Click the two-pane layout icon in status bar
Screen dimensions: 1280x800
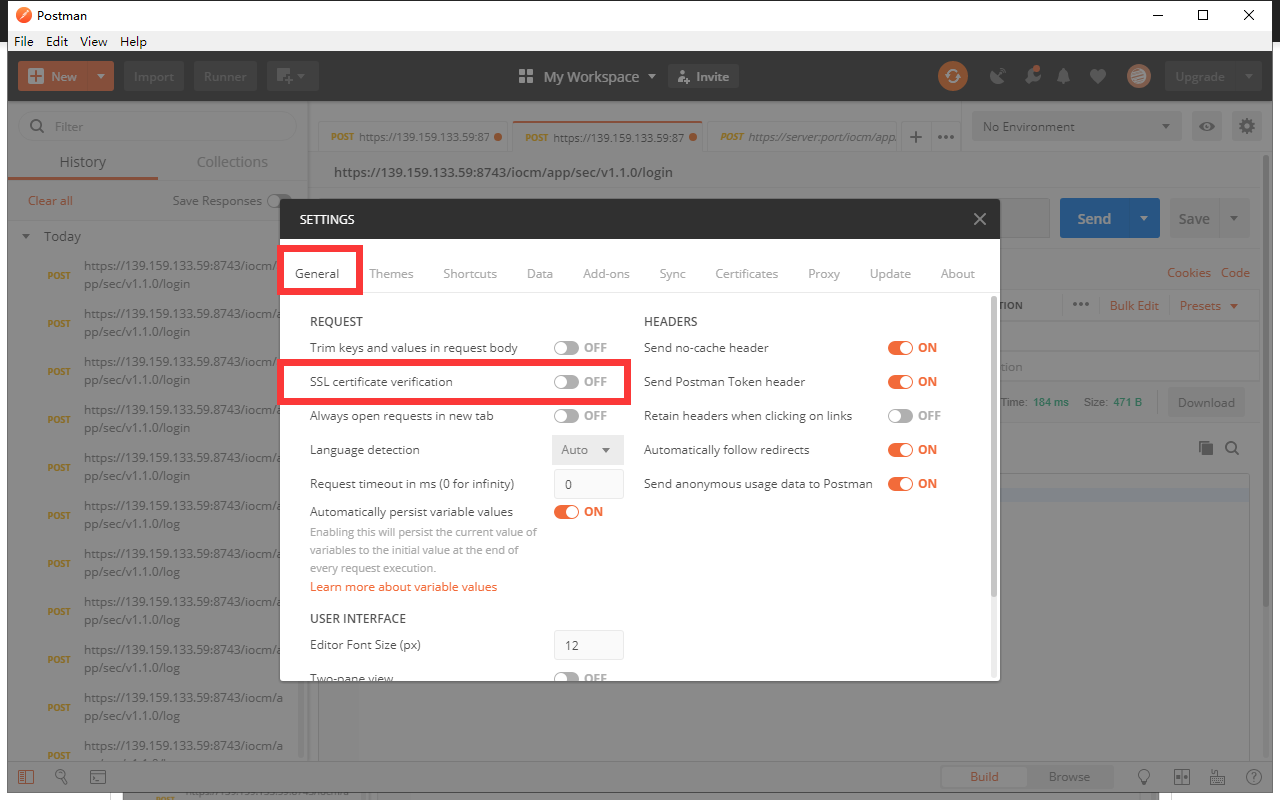click(x=1181, y=776)
